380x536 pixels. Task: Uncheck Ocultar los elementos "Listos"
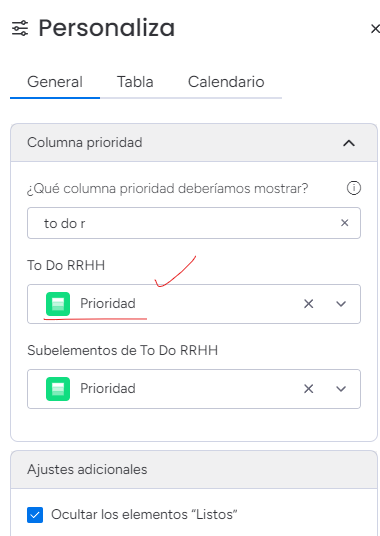(35, 515)
